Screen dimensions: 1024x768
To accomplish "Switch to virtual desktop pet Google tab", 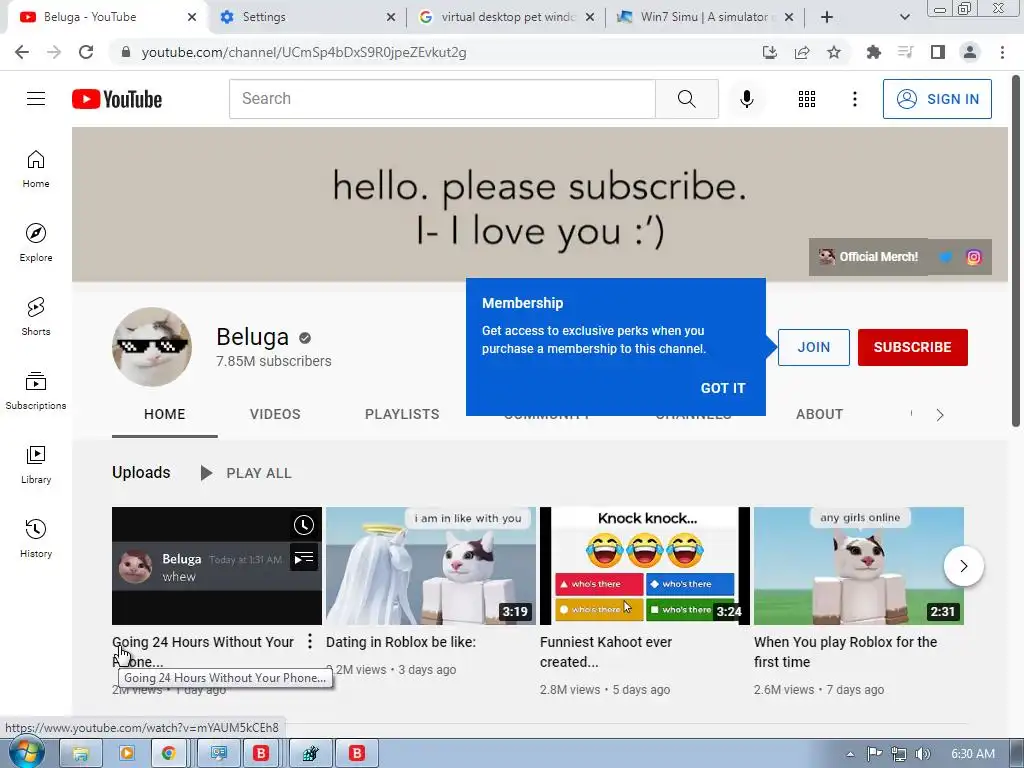I will tap(506, 17).
